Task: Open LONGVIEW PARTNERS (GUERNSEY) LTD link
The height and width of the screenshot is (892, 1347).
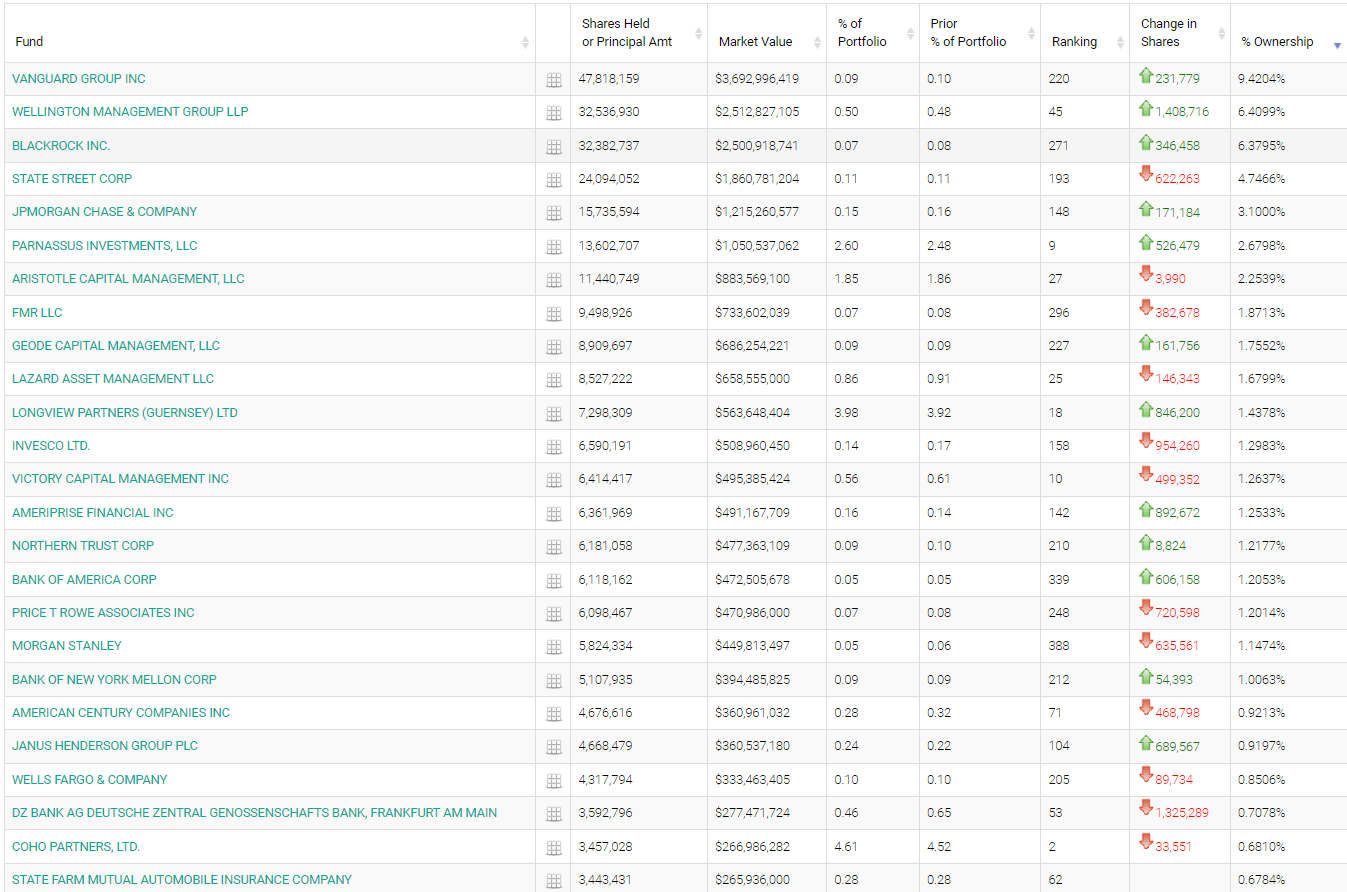Action: (x=125, y=413)
